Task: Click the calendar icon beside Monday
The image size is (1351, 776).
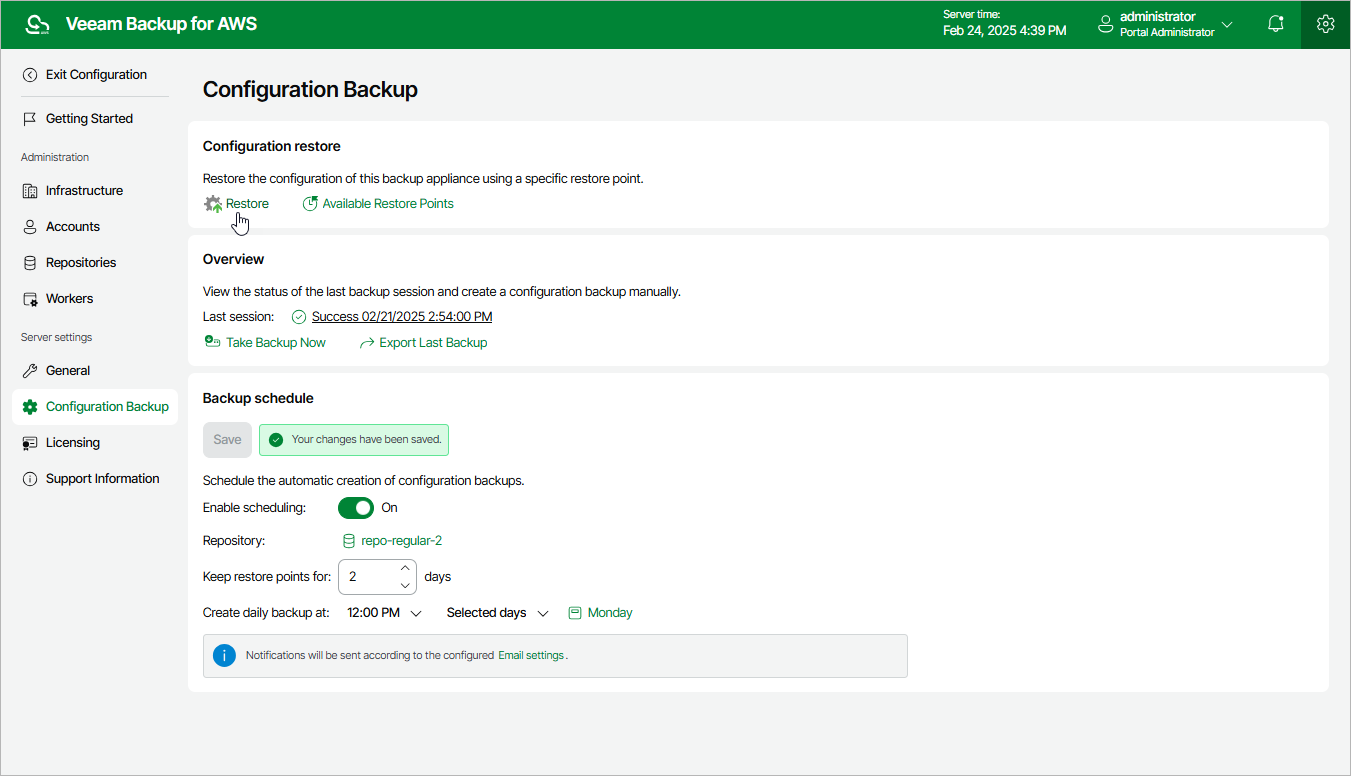Action: [x=575, y=613]
